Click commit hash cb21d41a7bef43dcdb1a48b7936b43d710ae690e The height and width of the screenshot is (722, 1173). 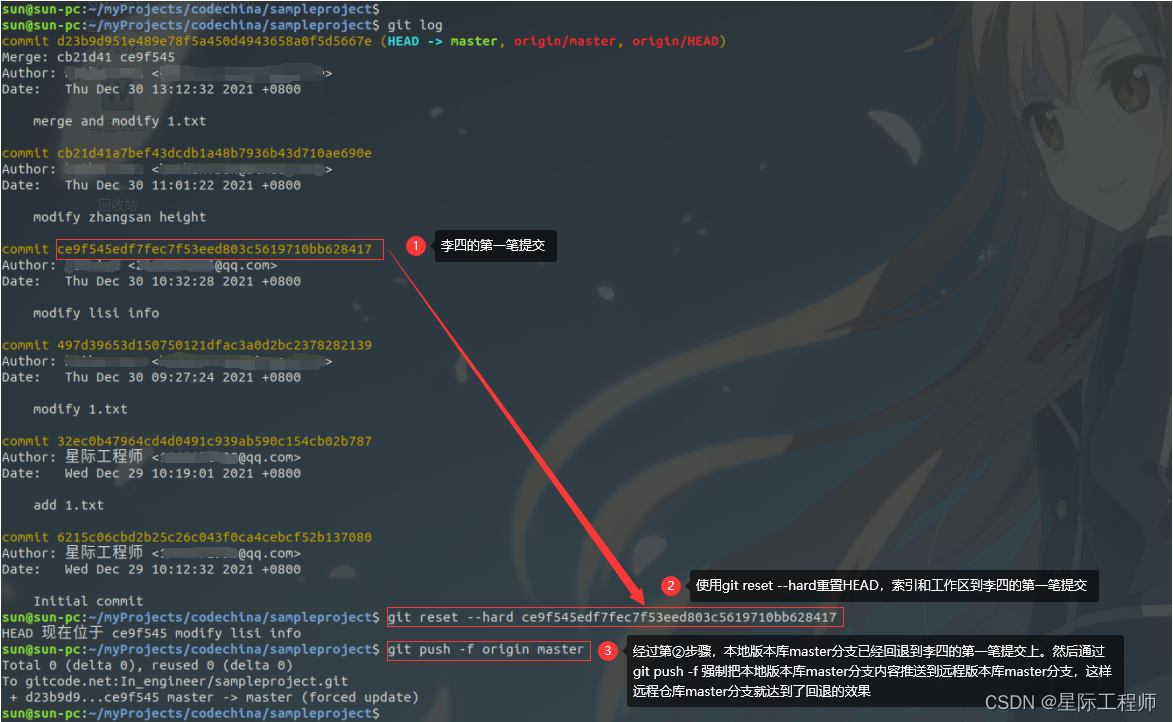(214, 153)
